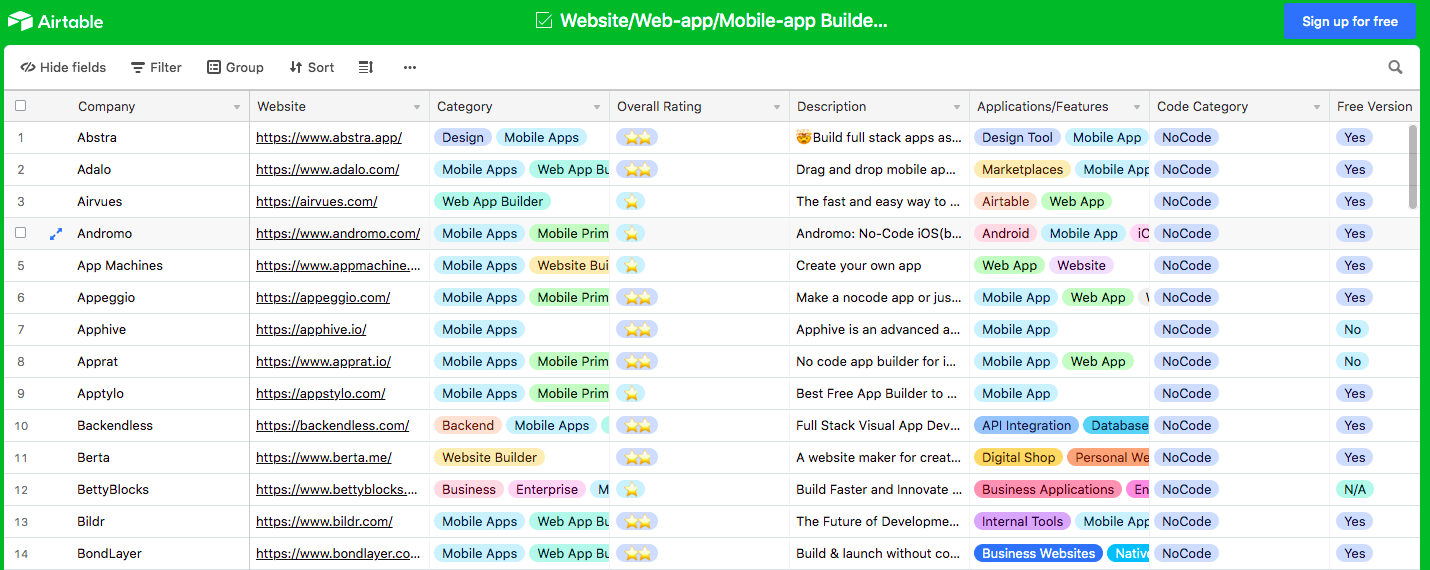This screenshot has height=570, width=1430.
Task: Select the Backendless company cell
Action: click(x=160, y=426)
